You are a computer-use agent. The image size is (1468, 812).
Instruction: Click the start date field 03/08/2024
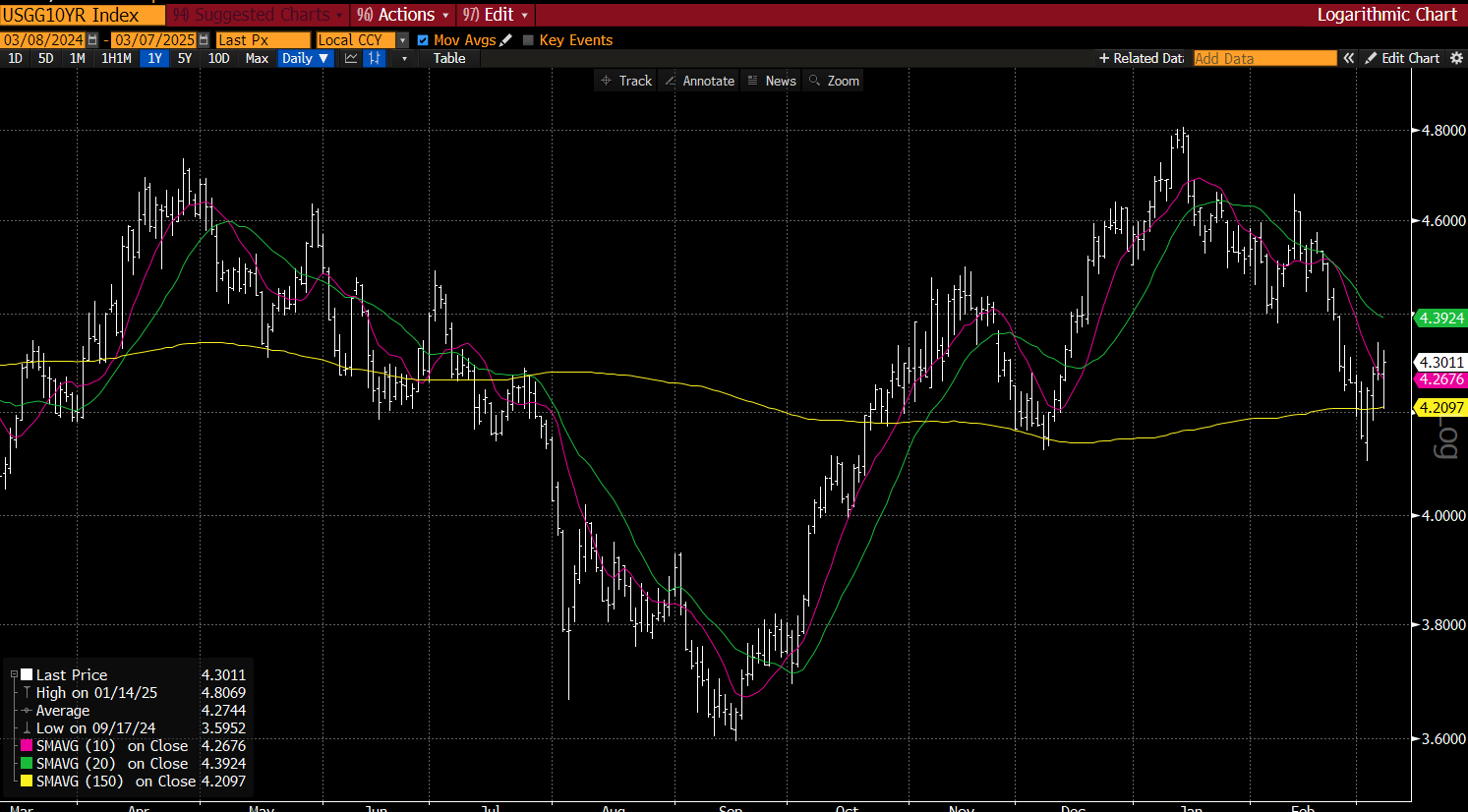click(43, 40)
